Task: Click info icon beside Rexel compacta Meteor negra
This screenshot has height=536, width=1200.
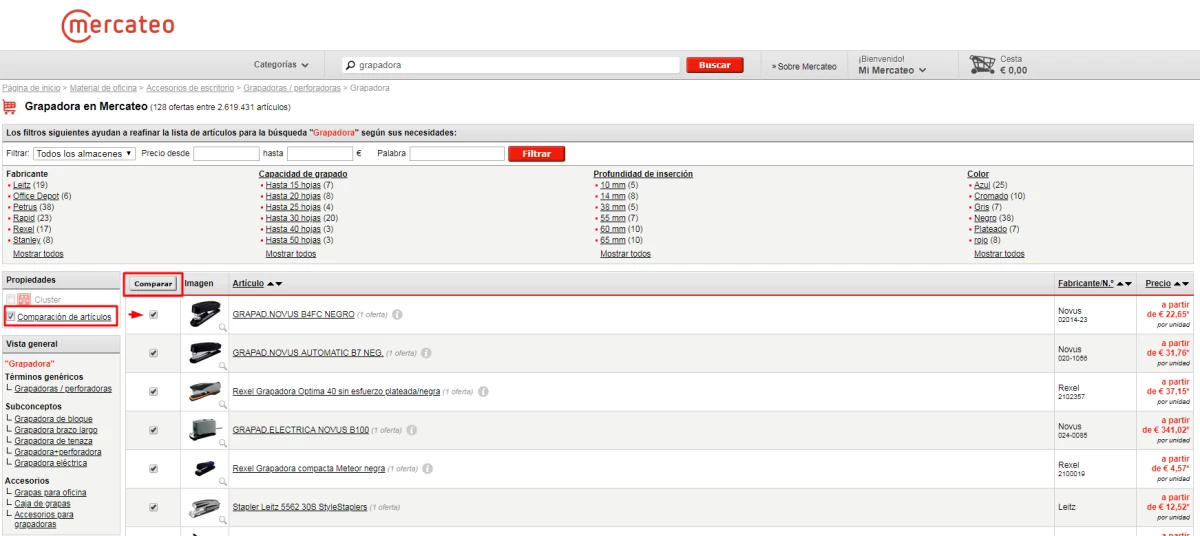Action: click(427, 468)
